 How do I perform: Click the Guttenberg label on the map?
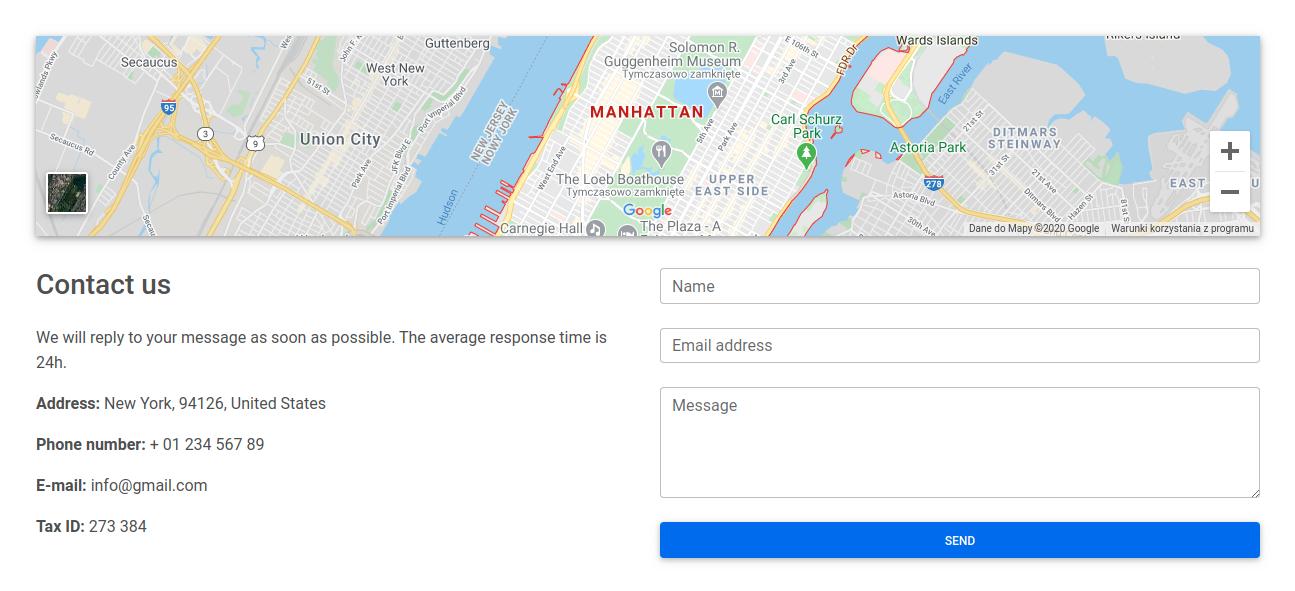point(457,43)
